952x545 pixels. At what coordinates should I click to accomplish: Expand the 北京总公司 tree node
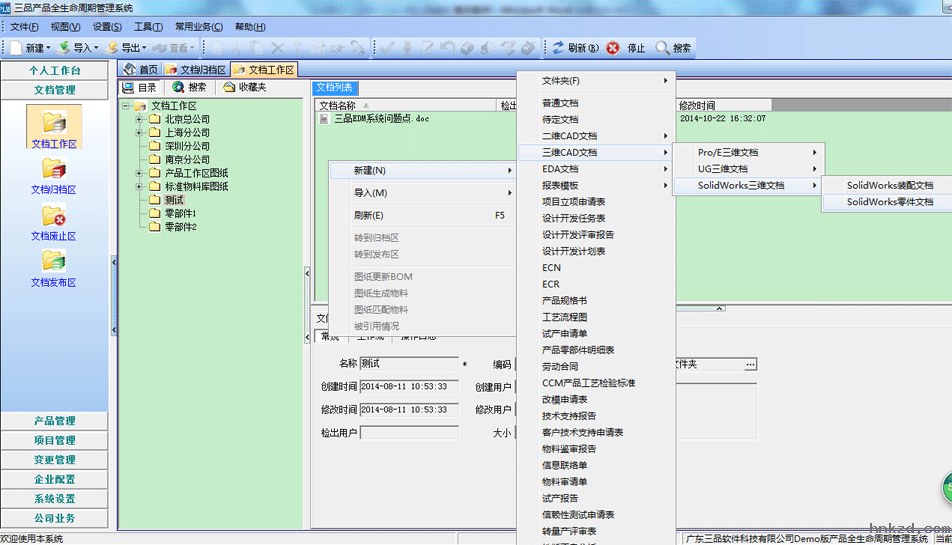139,119
